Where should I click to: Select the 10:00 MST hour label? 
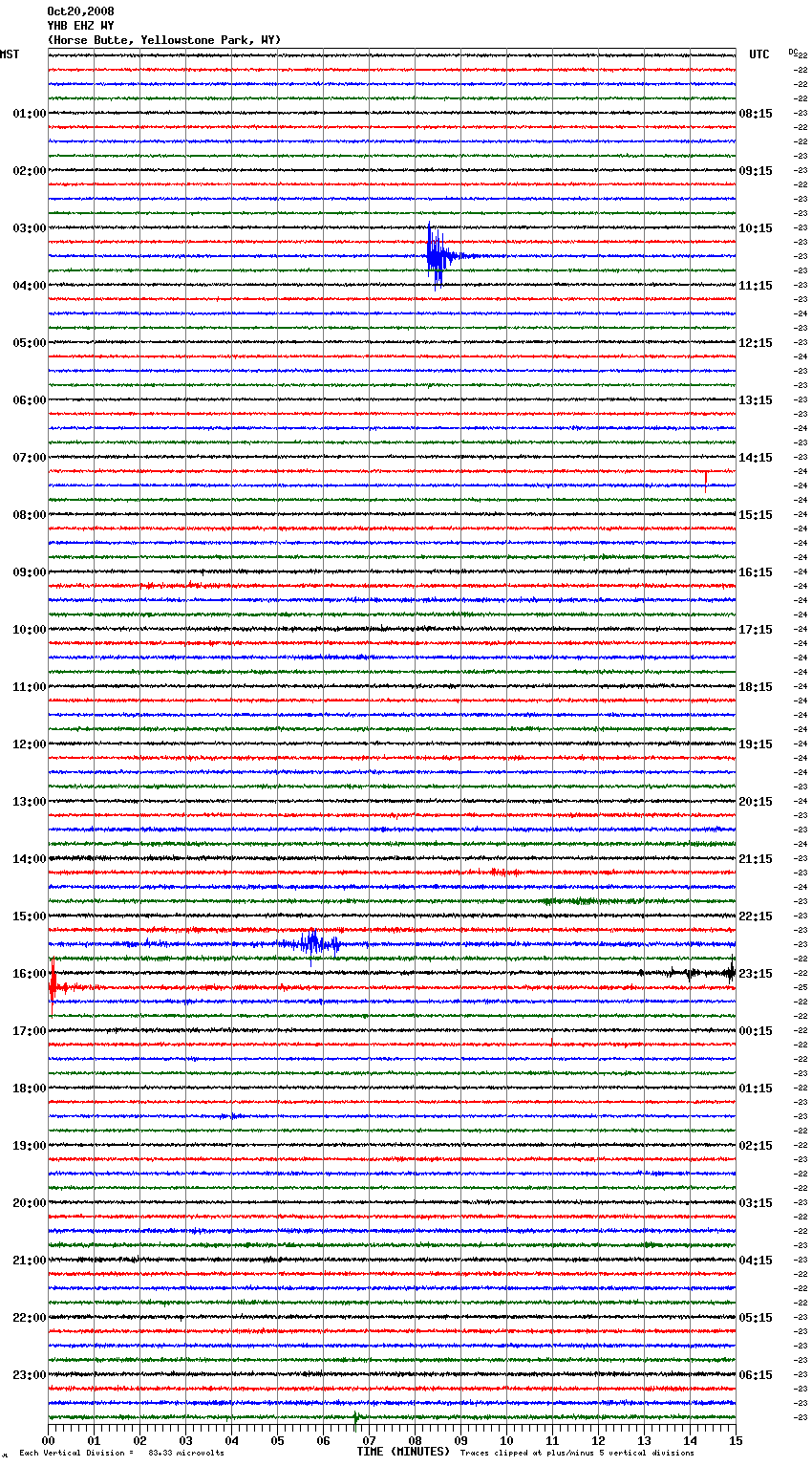pyautogui.click(x=30, y=630)
